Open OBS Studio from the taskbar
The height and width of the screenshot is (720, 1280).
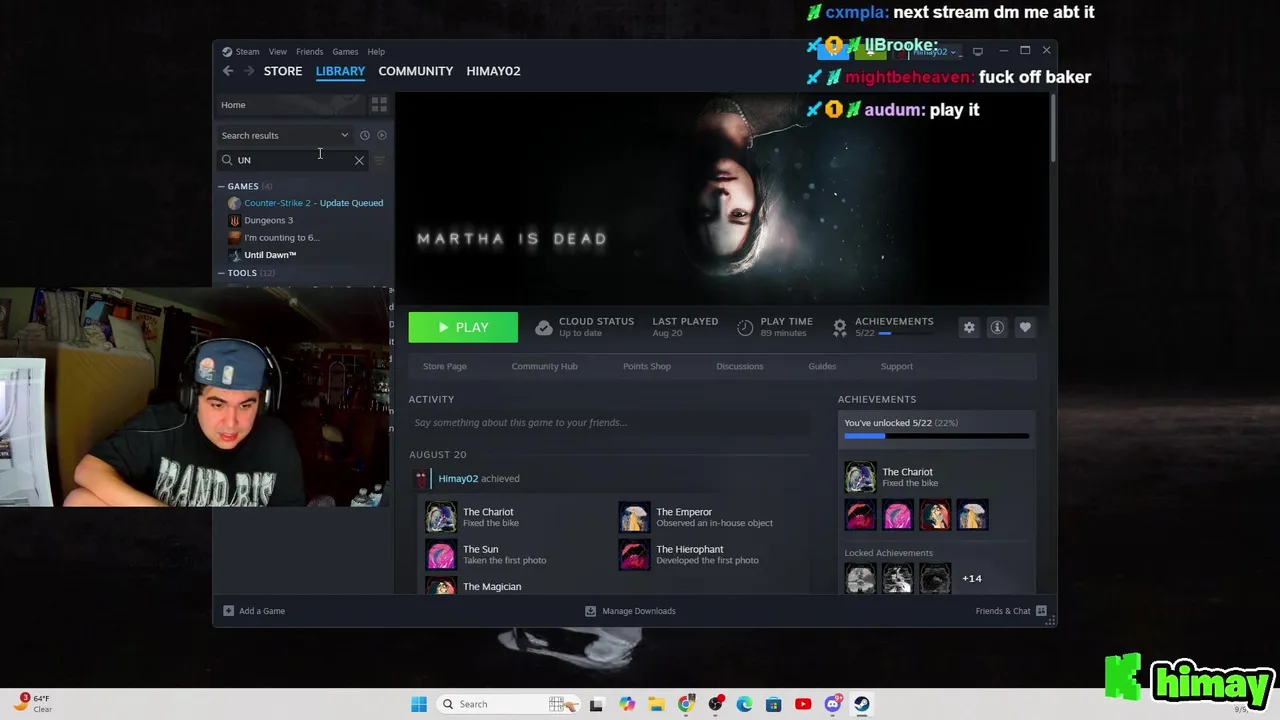715,704
